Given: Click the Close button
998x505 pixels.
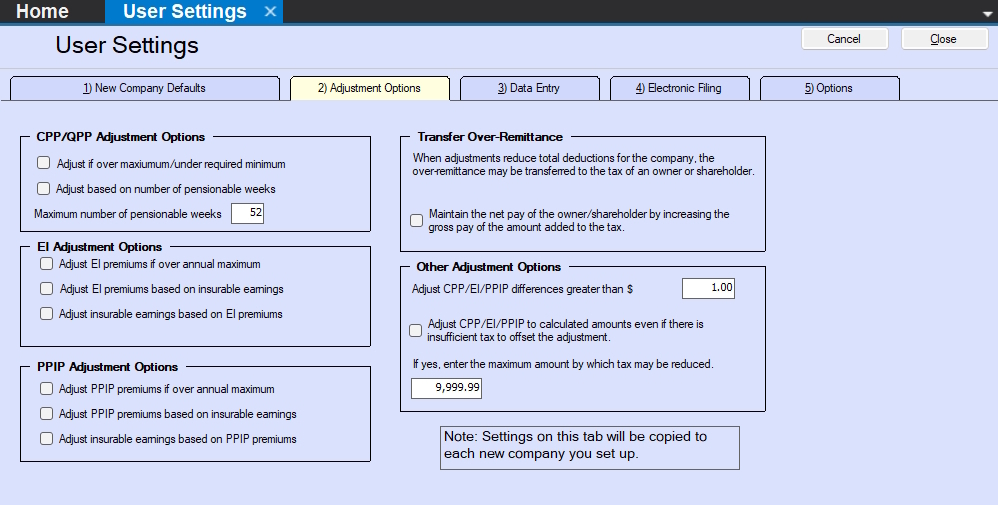Looking at the screenshot, I should pos(944,39).
